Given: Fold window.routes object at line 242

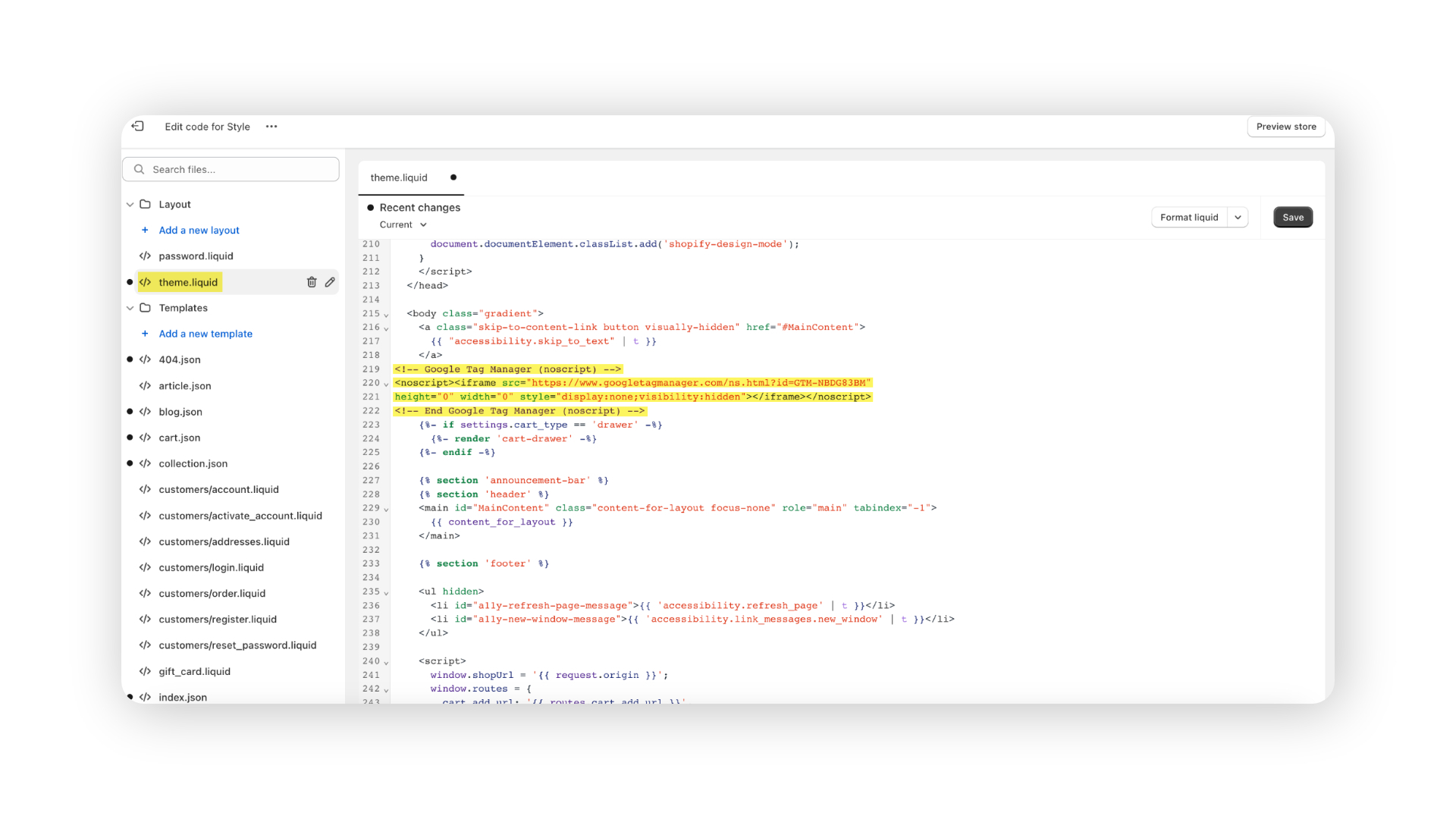Looking at the screenshot, I should click(x=386, y=690).
